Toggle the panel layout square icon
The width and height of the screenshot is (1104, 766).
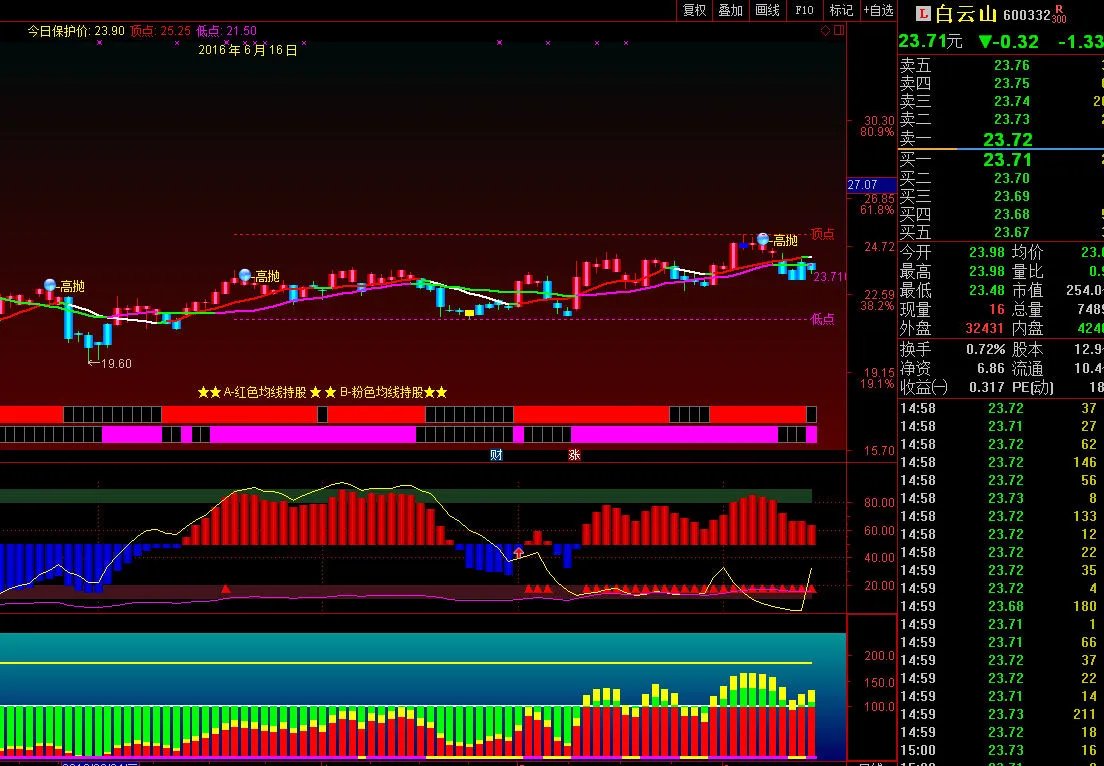coord(838,31)
